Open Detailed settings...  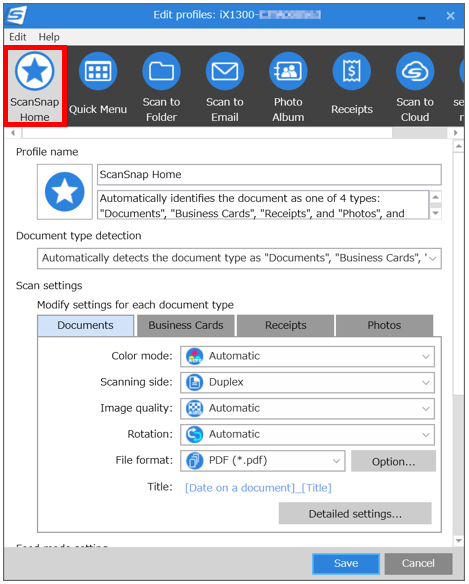tap(355, 514)
